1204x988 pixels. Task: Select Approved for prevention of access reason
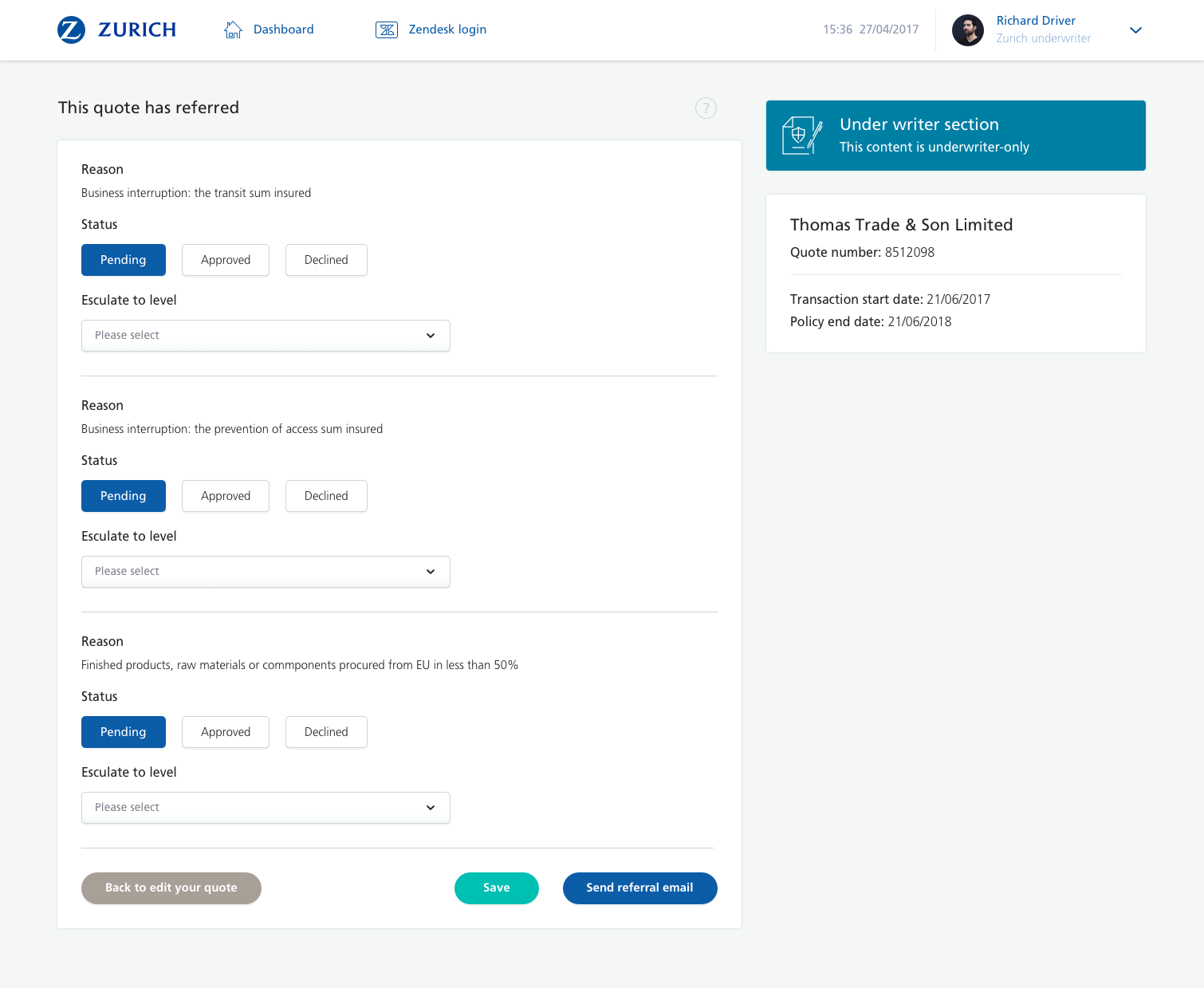tap(226, 496)
